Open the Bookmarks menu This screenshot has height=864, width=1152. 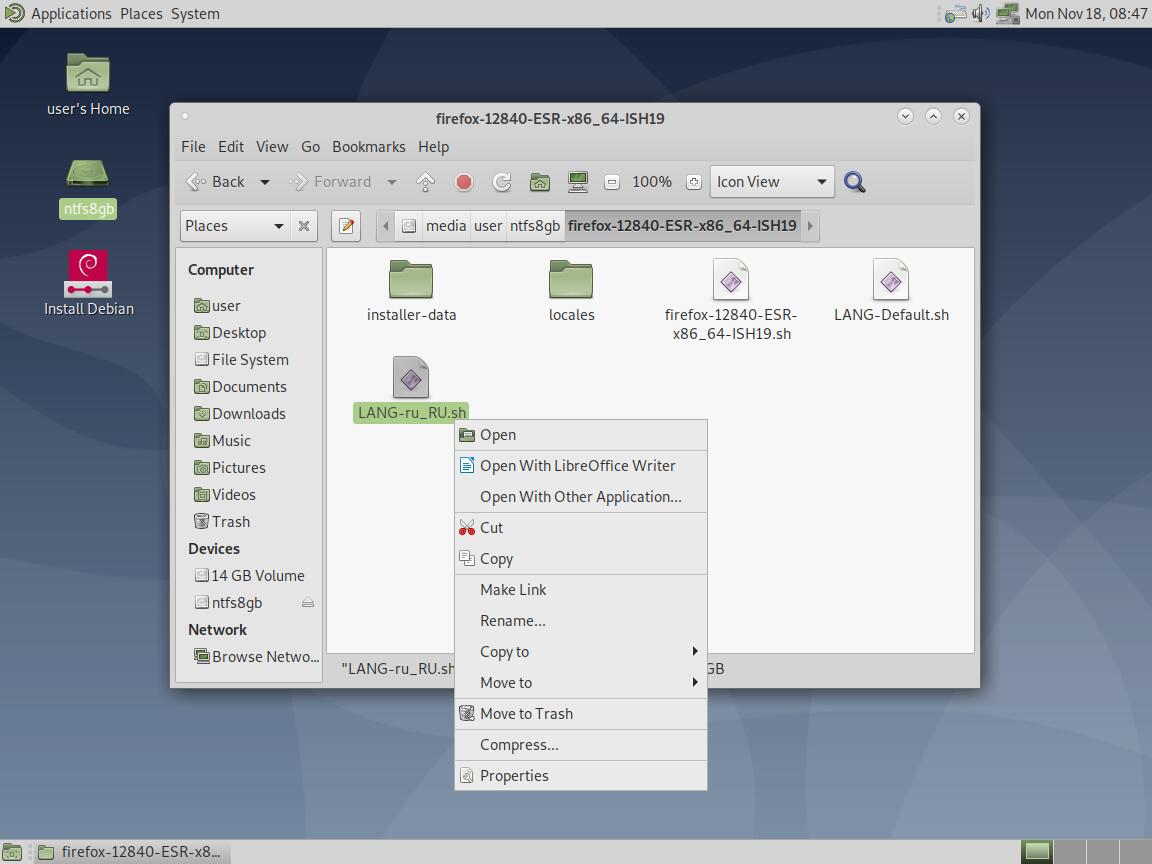[x=369, y=147]
